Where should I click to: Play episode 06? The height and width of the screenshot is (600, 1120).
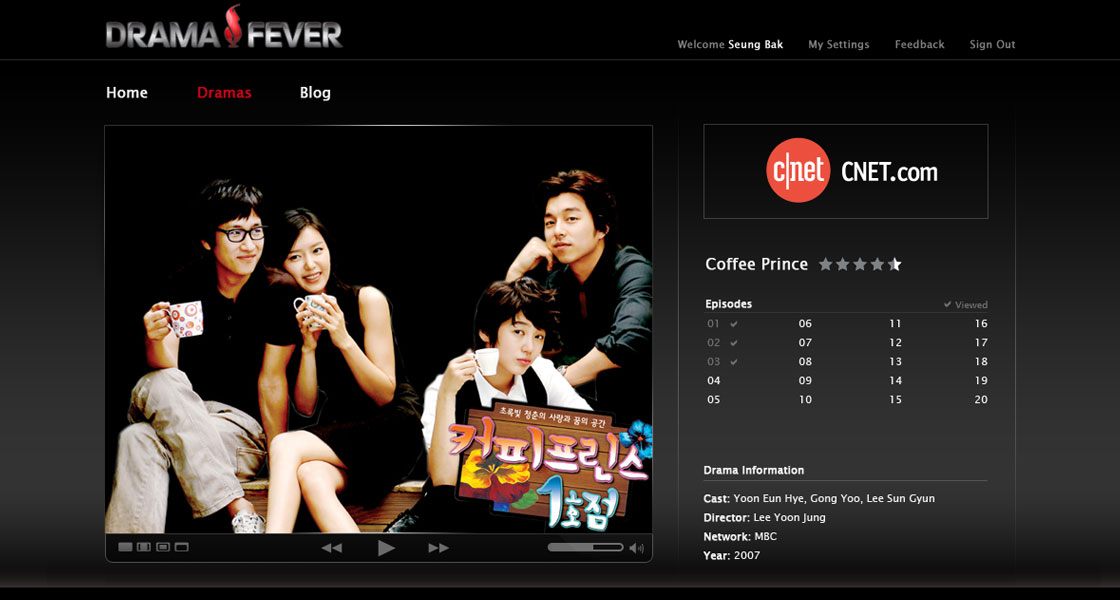coord(805,324)
